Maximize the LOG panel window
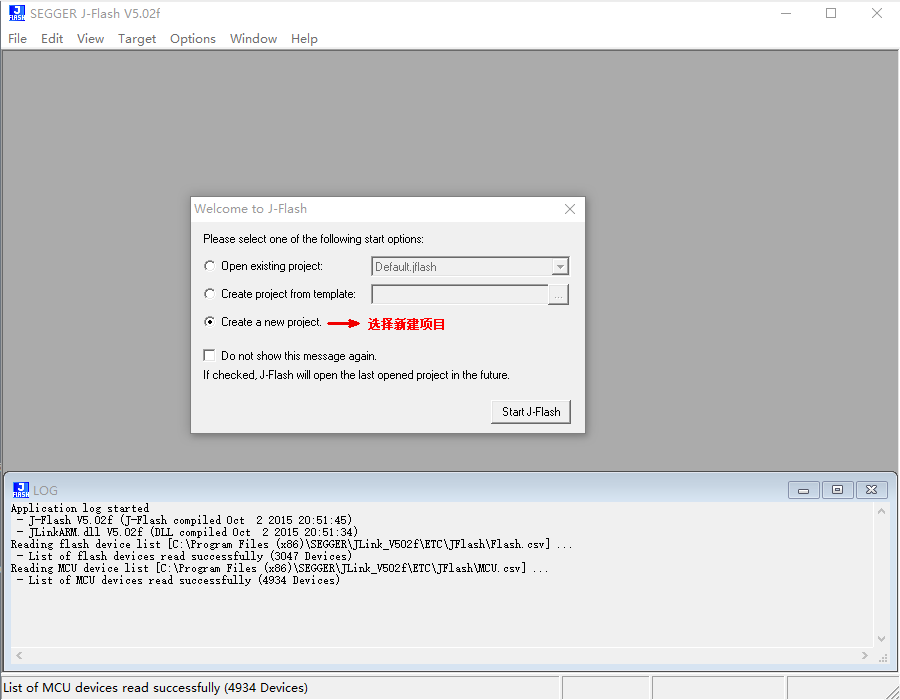 837,490
